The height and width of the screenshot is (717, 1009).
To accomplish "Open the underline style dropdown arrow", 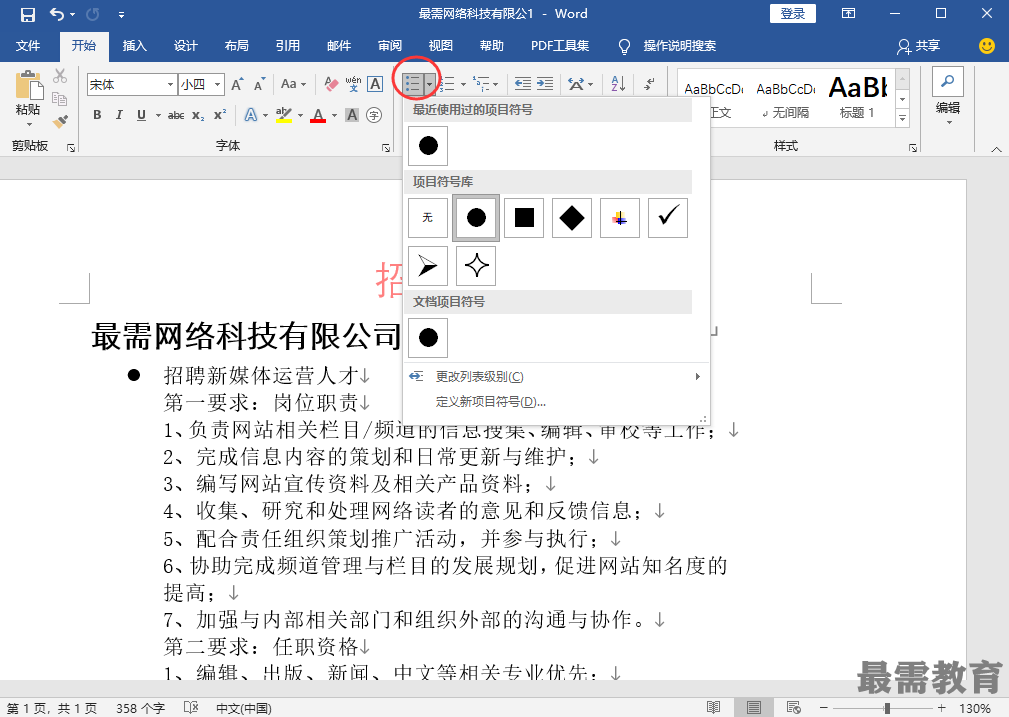I will [x=158, y=115].
